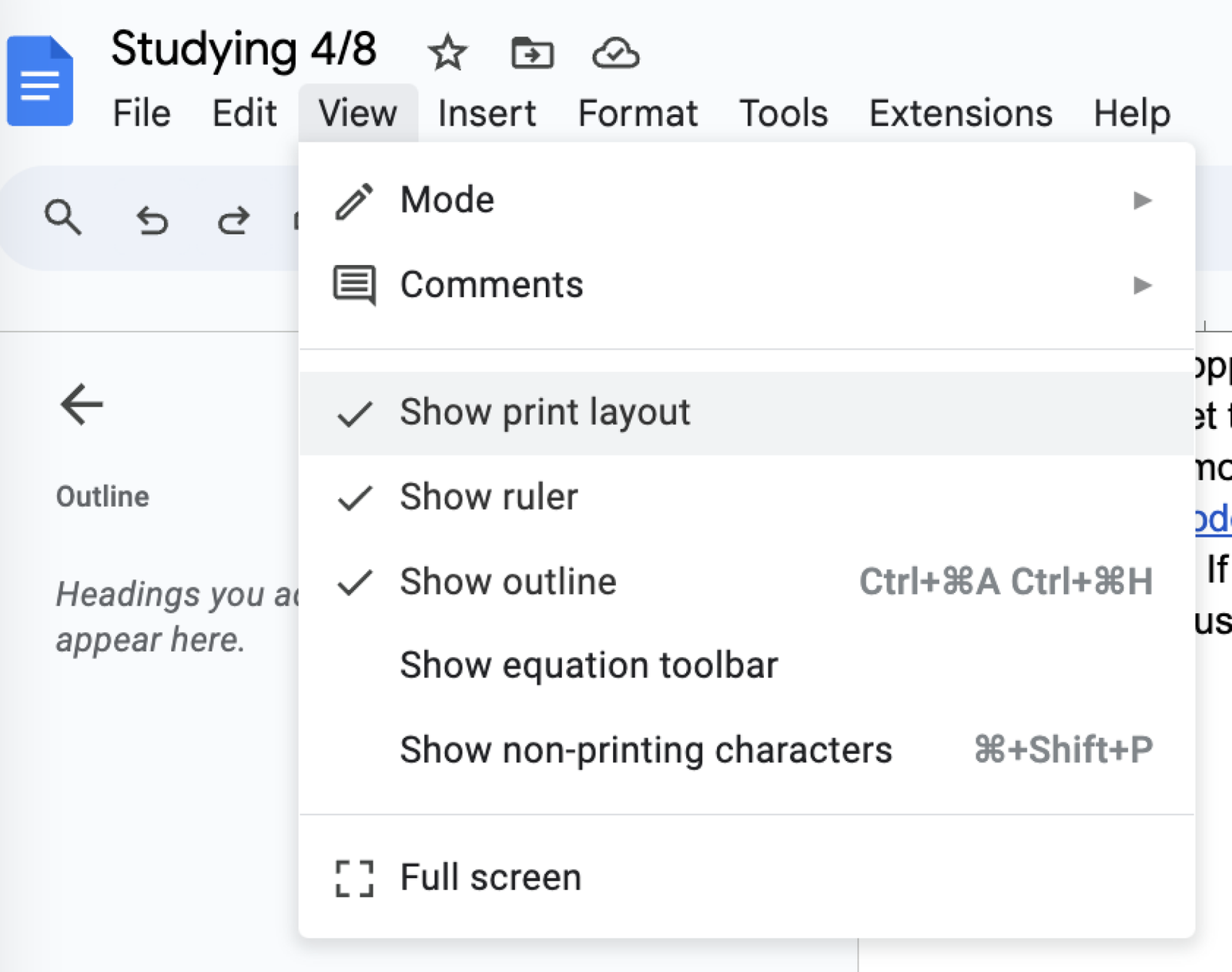1232x972 pixels.
Task: Click the Move to folder icon
Action: (x=532, y=52)
